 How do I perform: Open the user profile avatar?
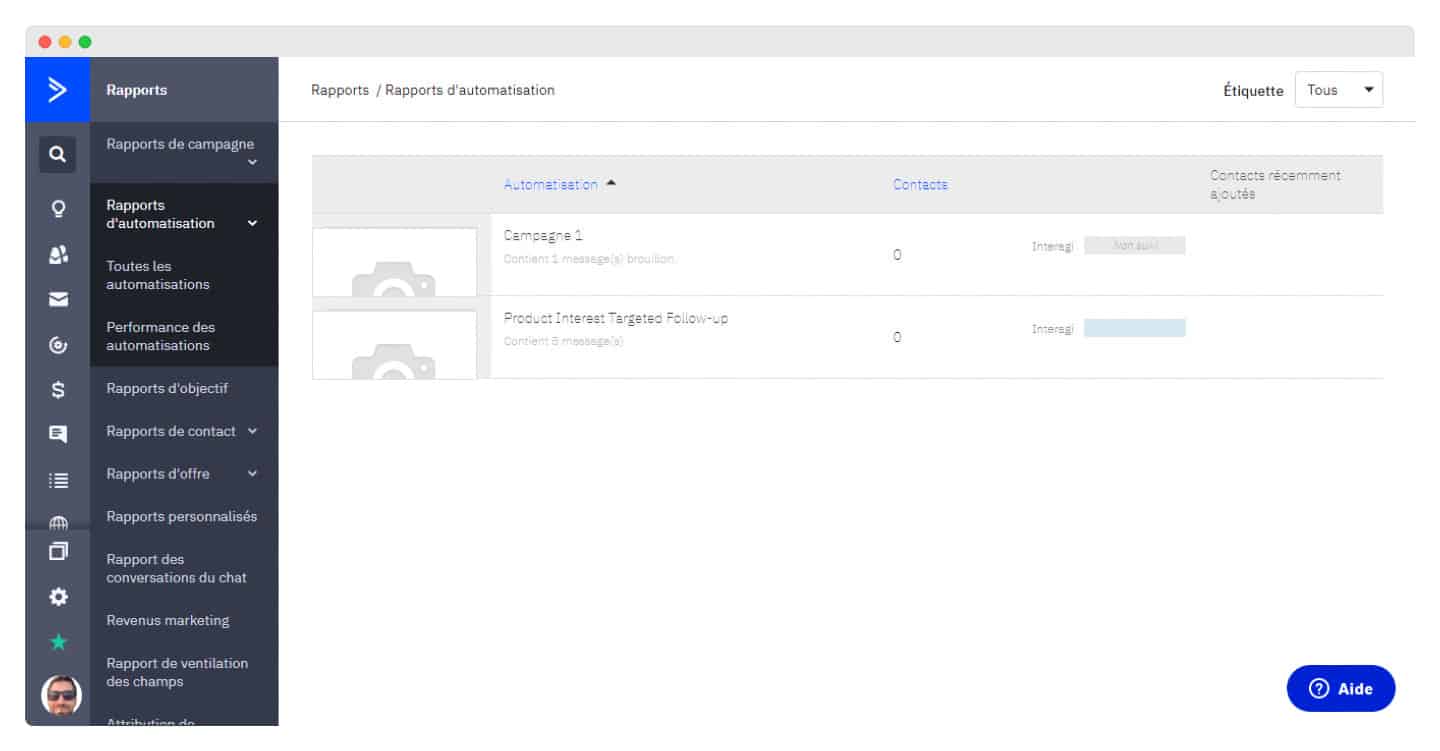click(60, 695)
